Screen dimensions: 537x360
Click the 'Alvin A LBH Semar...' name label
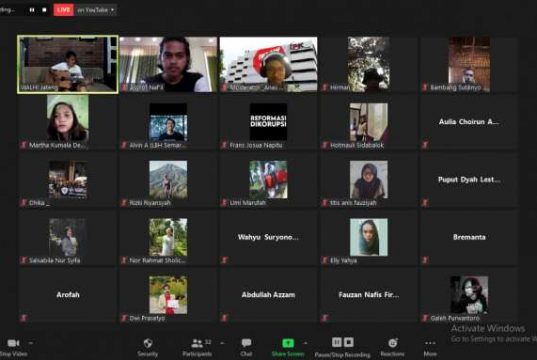point(158,145)
